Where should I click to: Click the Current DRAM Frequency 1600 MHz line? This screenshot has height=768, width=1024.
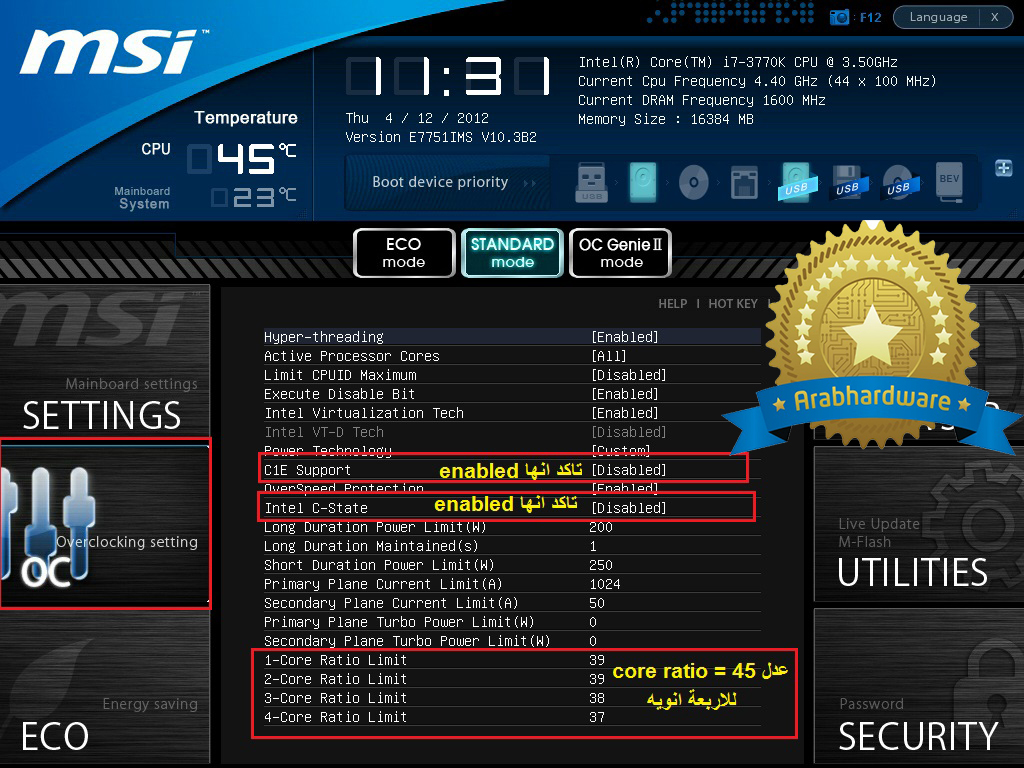(x=701, y=100)
